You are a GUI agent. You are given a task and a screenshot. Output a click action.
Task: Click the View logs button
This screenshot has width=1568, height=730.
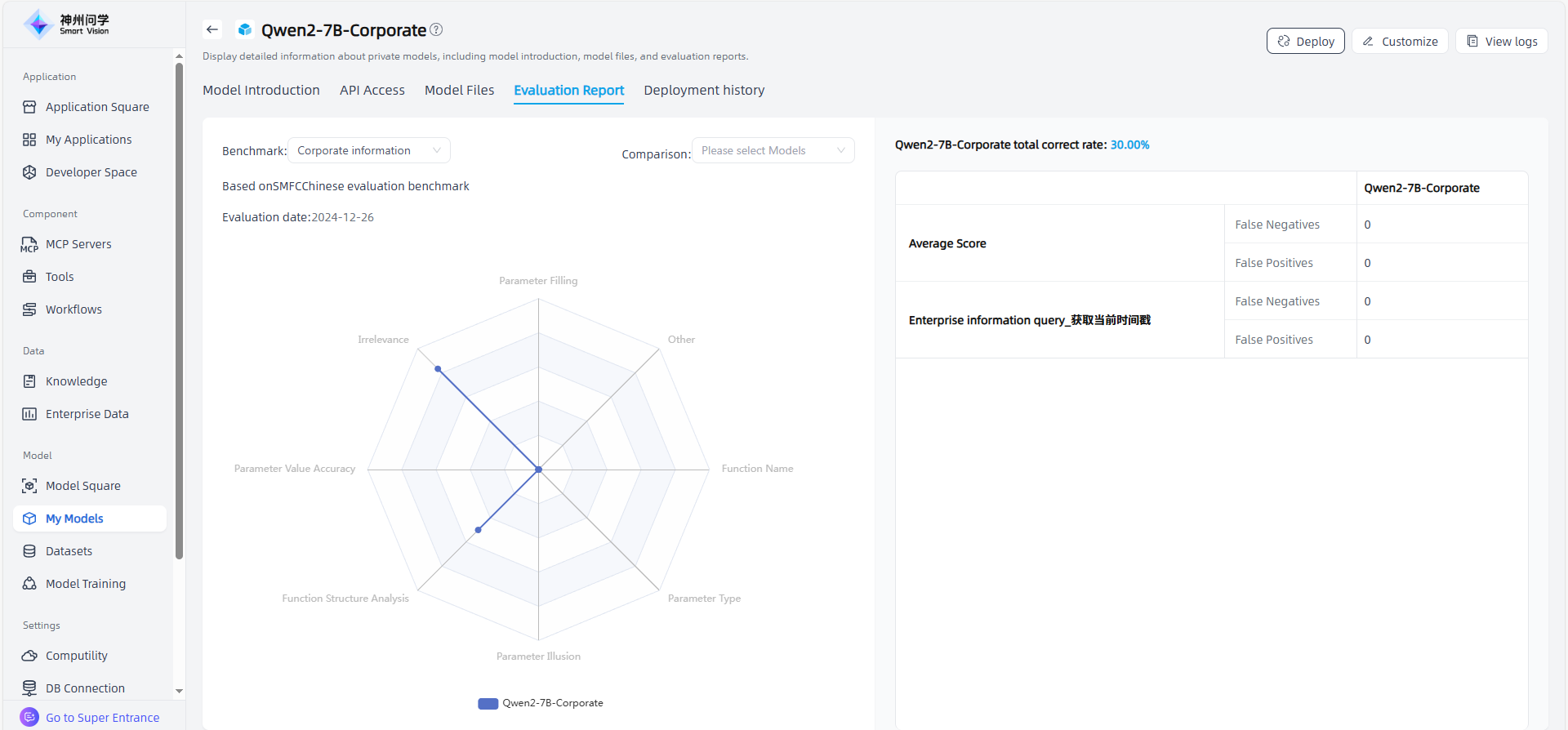pyautogui.click(x=1501, y=42)
